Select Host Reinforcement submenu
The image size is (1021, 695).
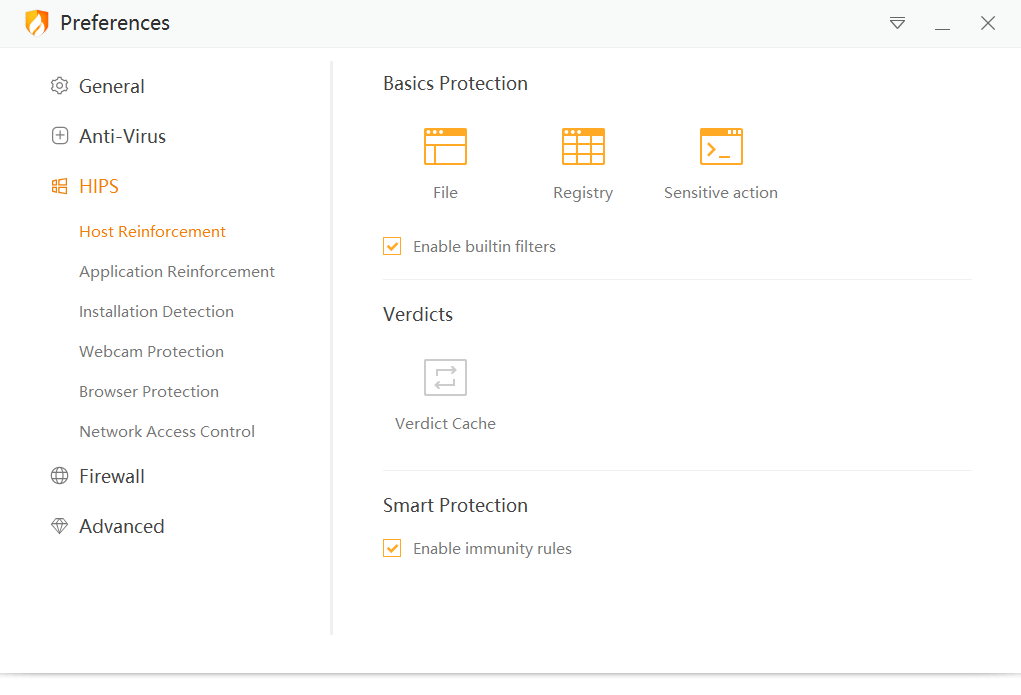click(152, 232)
